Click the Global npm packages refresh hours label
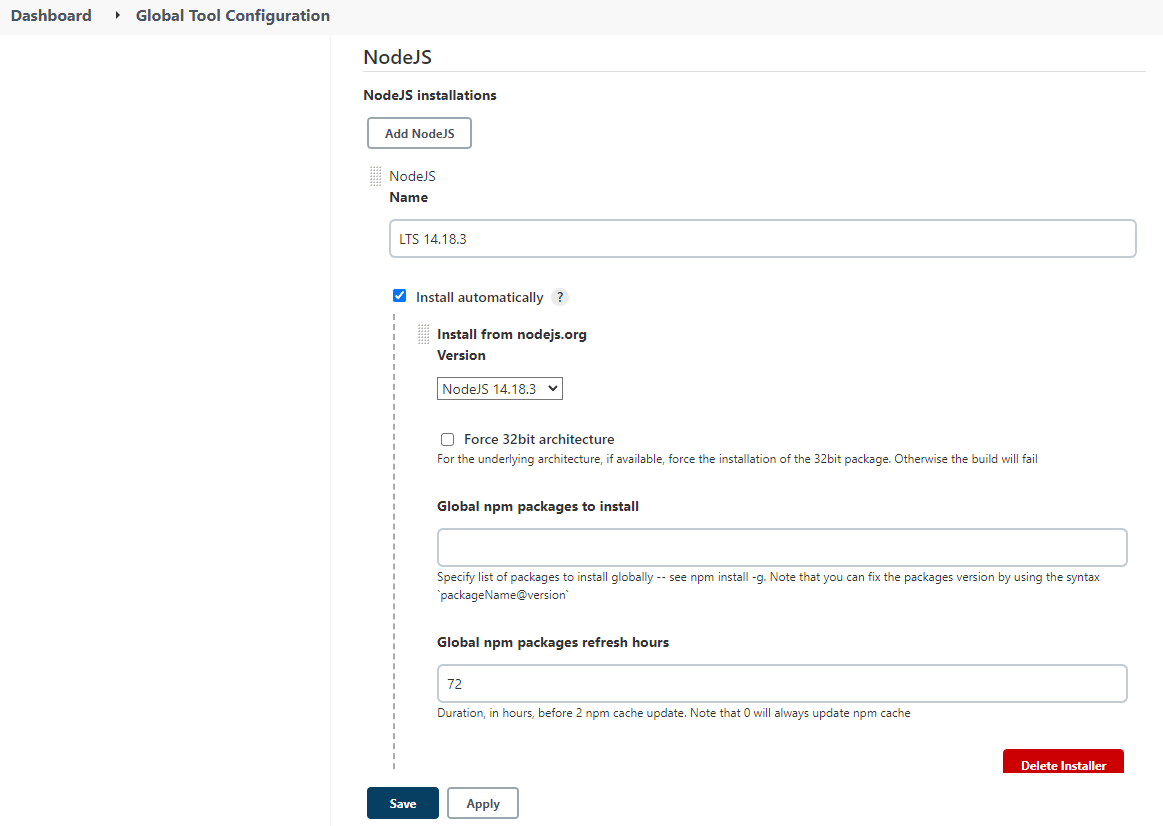The height and width of the screenshot is (826, 1163). click(553, 642)
